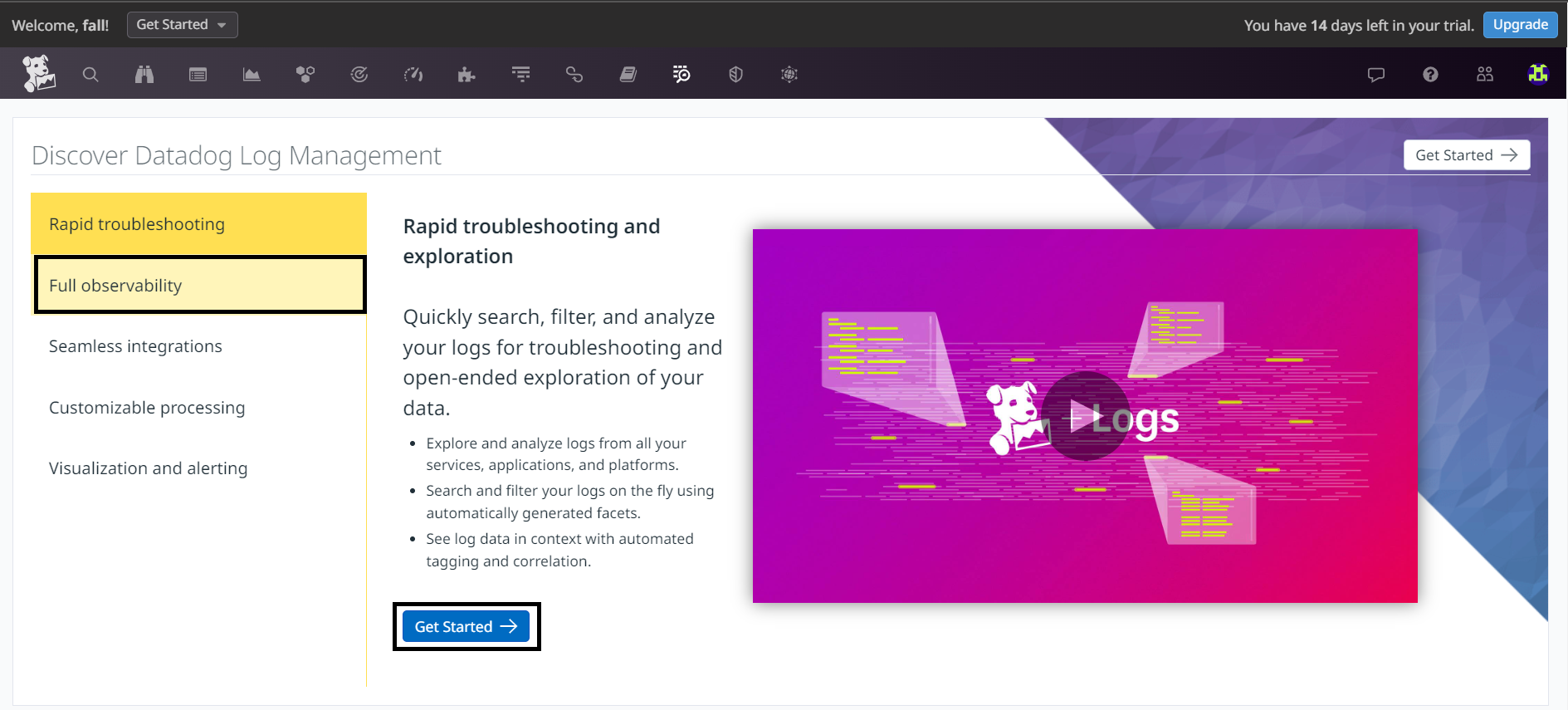Click the Discover Datadog Log Management heading

[237, 155]
